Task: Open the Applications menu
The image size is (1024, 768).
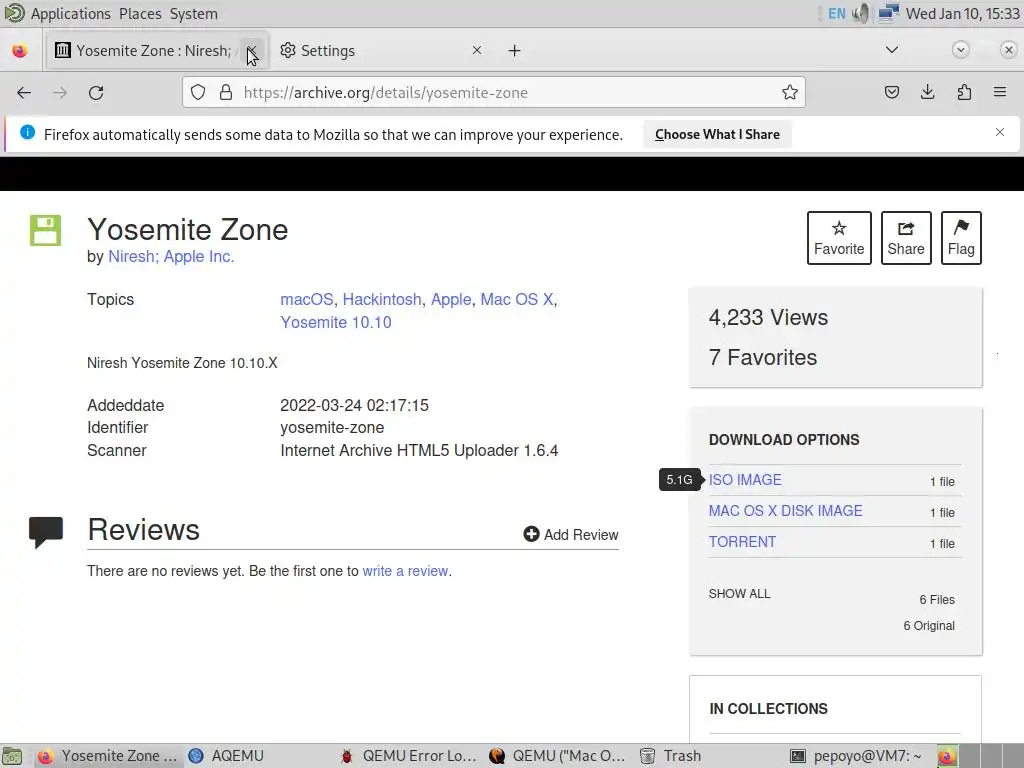Action: [71, 14]
